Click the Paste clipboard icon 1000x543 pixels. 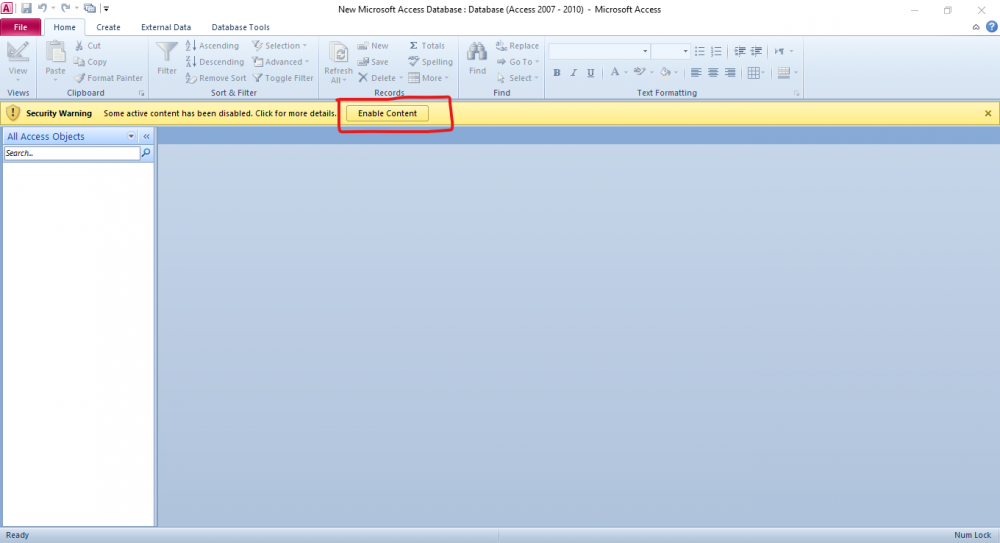coord(55,52)
